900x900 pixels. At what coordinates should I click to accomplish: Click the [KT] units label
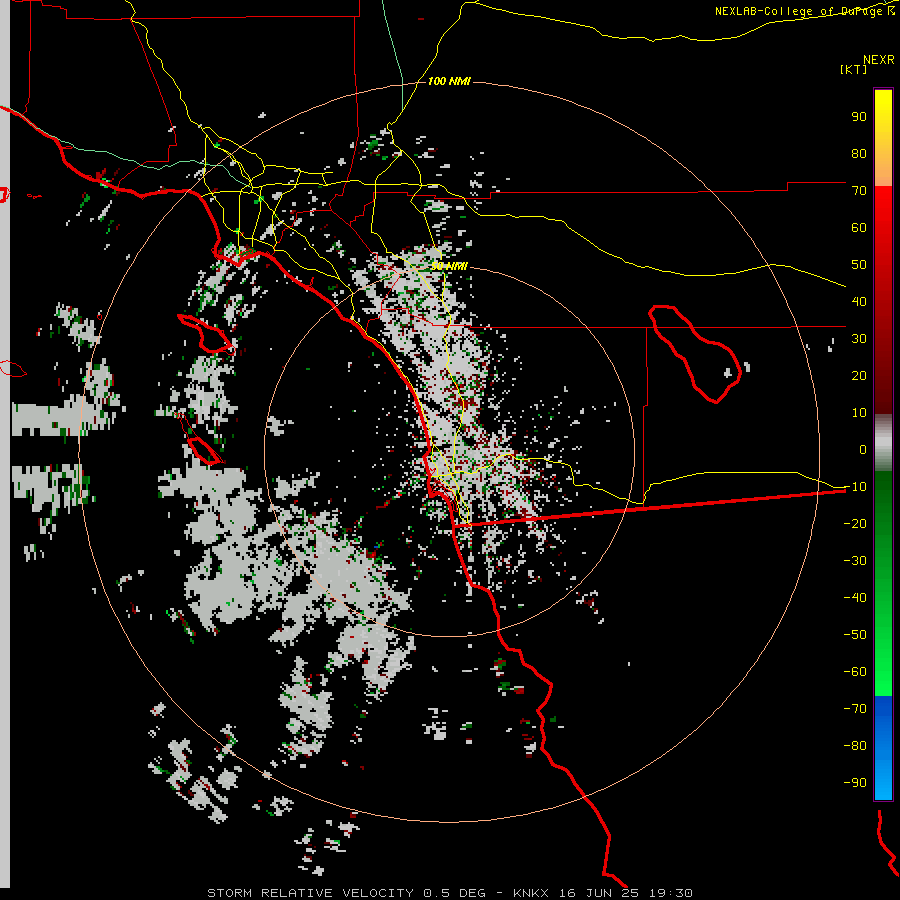pos(854,69)
